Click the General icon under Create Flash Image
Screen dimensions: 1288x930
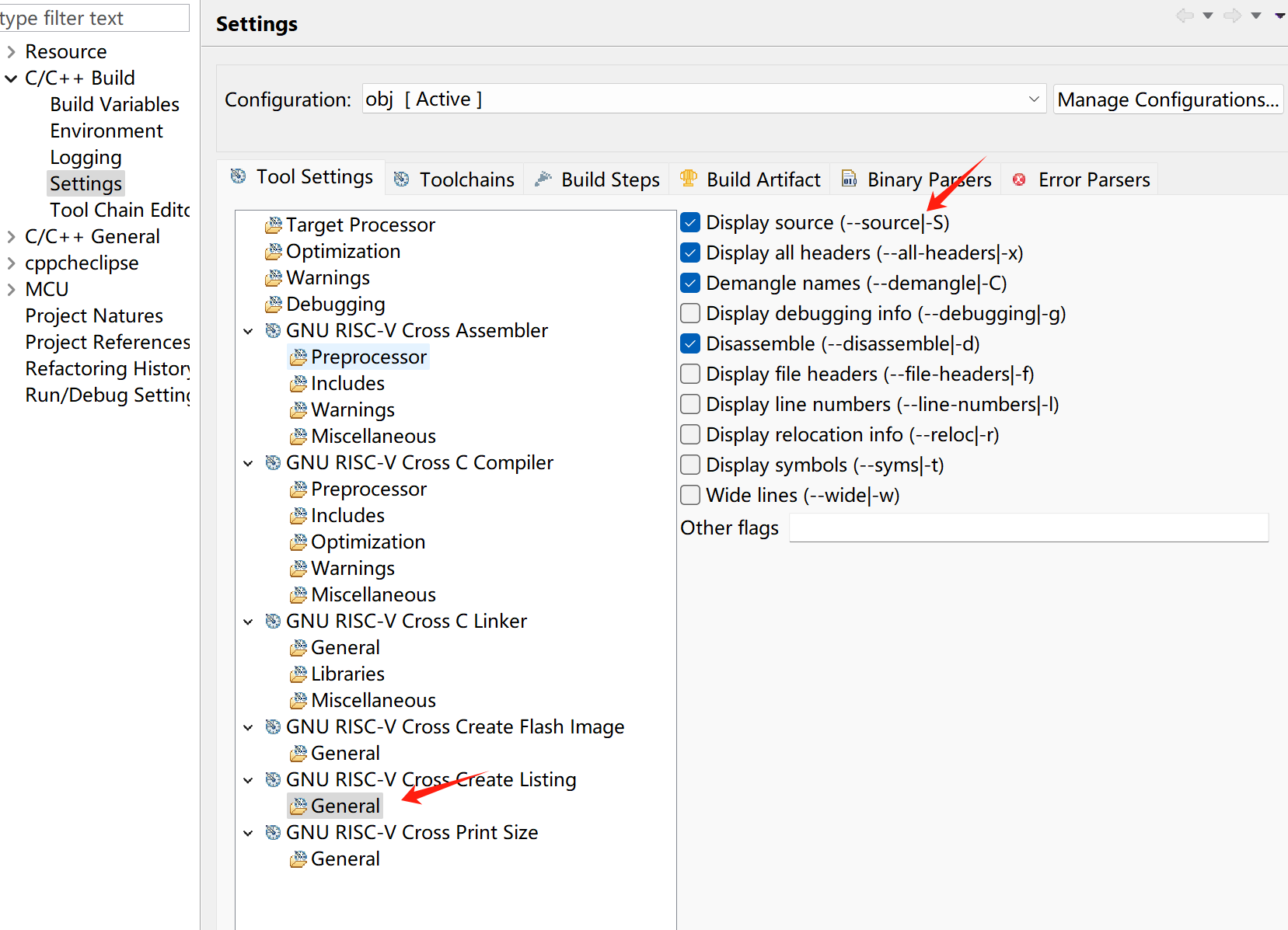(298, 754)
